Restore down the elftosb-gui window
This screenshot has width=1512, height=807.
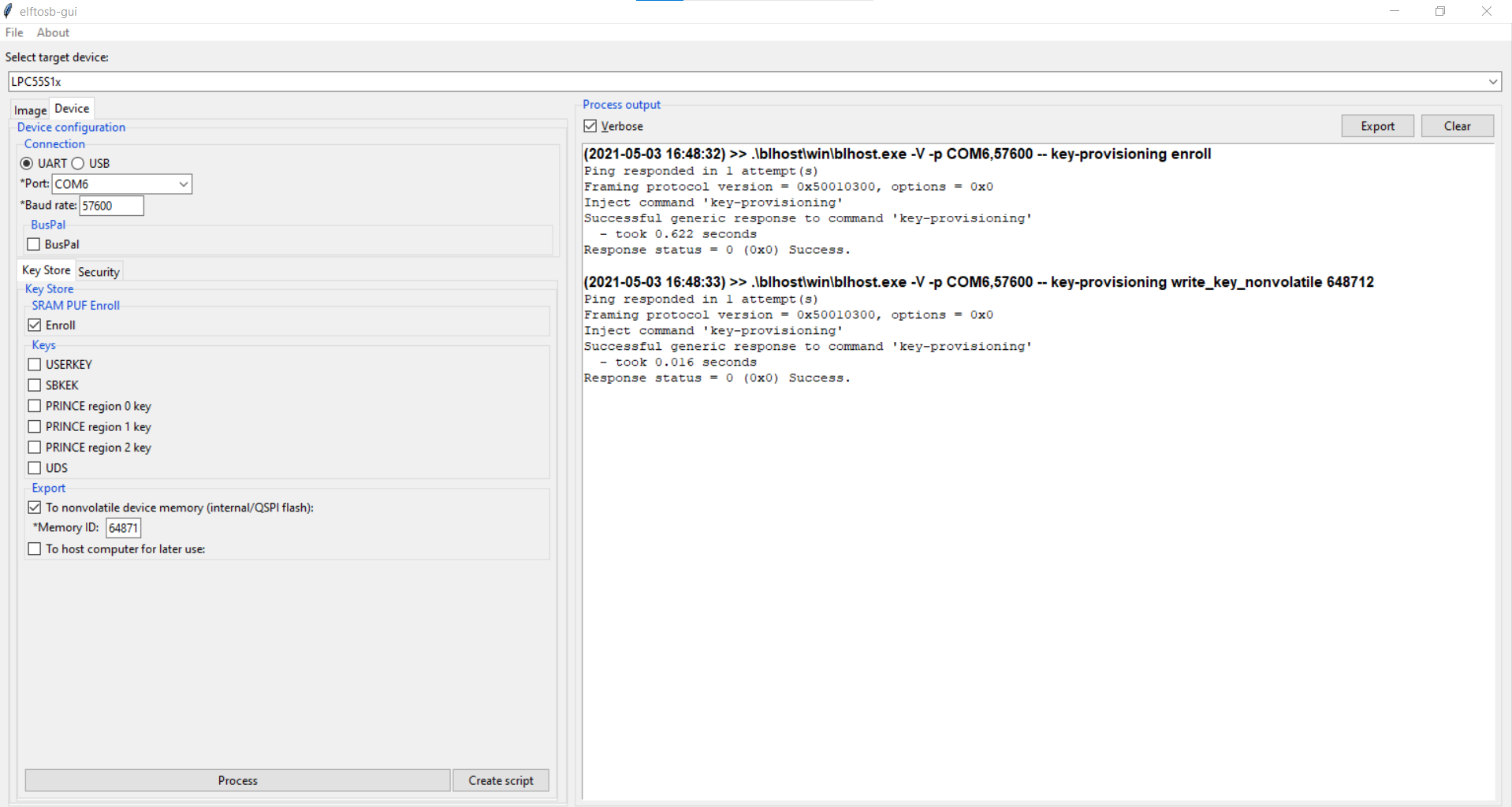(1440, 11)
